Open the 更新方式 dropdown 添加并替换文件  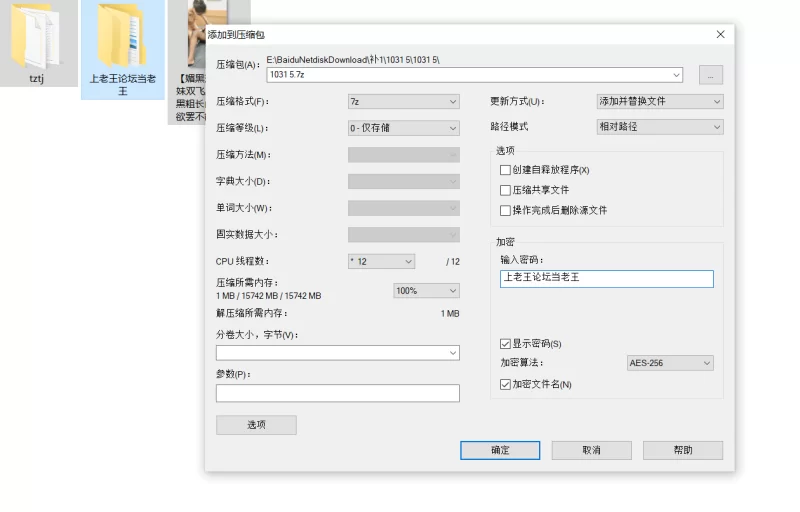[x=660, y=101]
